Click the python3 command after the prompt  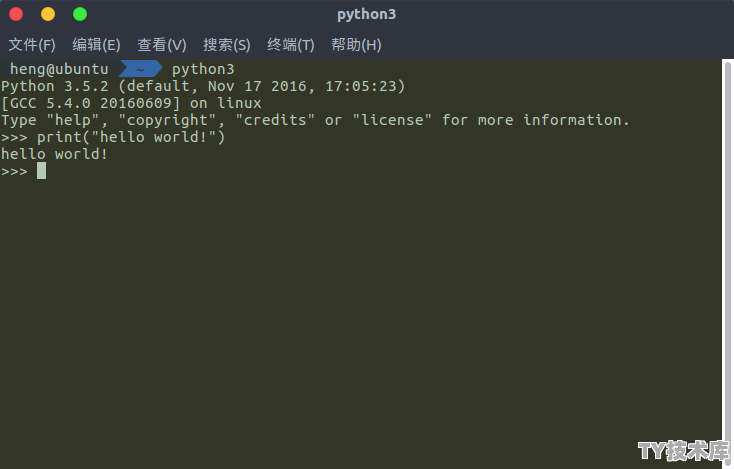[203, 69]
